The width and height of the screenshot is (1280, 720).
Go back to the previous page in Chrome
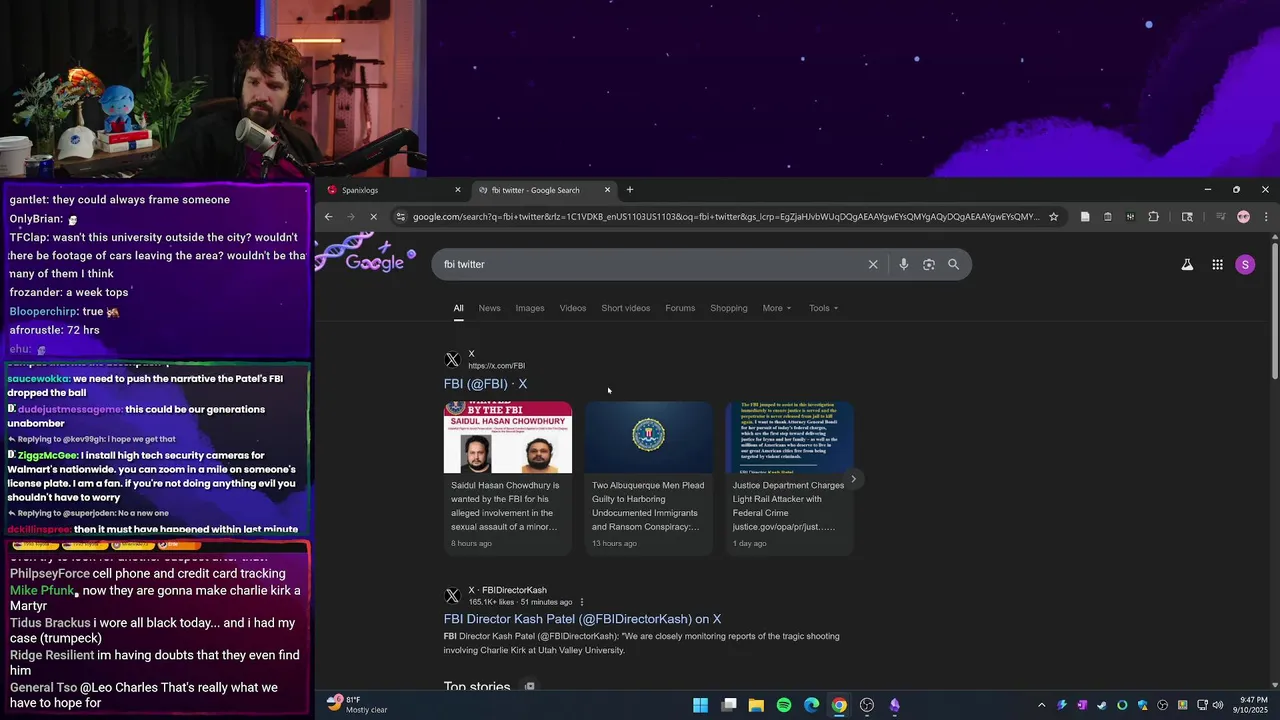[x=328, y=217]
